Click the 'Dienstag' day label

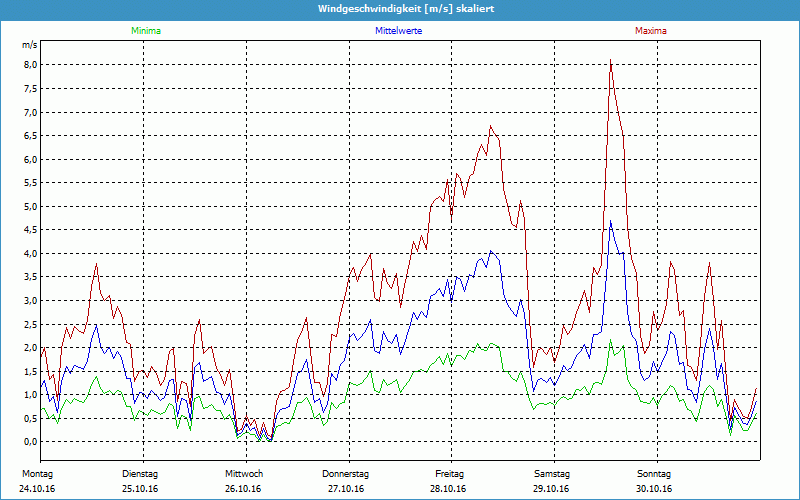pyautogui.click(x=140, y=474)
